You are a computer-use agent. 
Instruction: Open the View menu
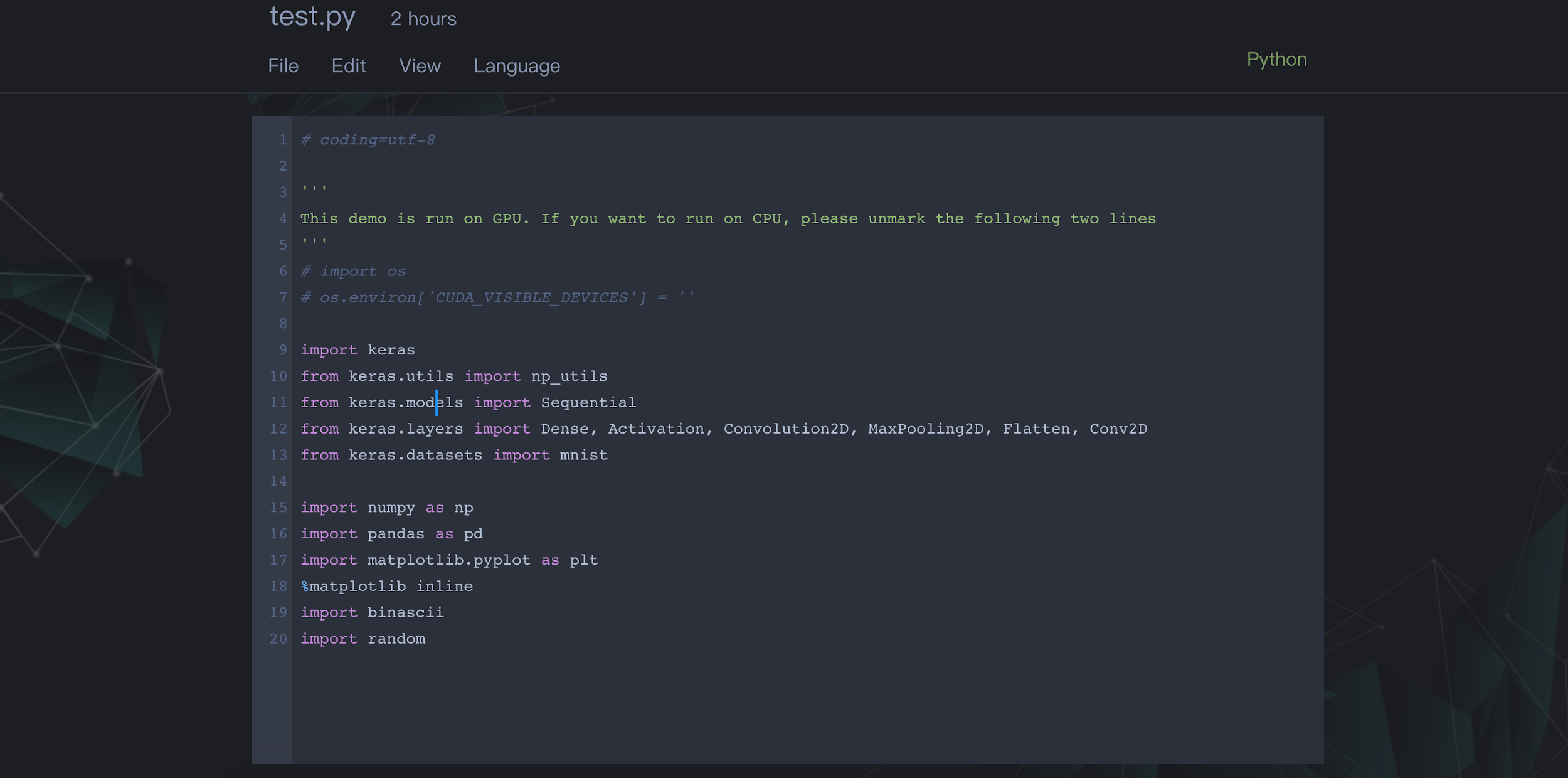(x=420, y=66)
